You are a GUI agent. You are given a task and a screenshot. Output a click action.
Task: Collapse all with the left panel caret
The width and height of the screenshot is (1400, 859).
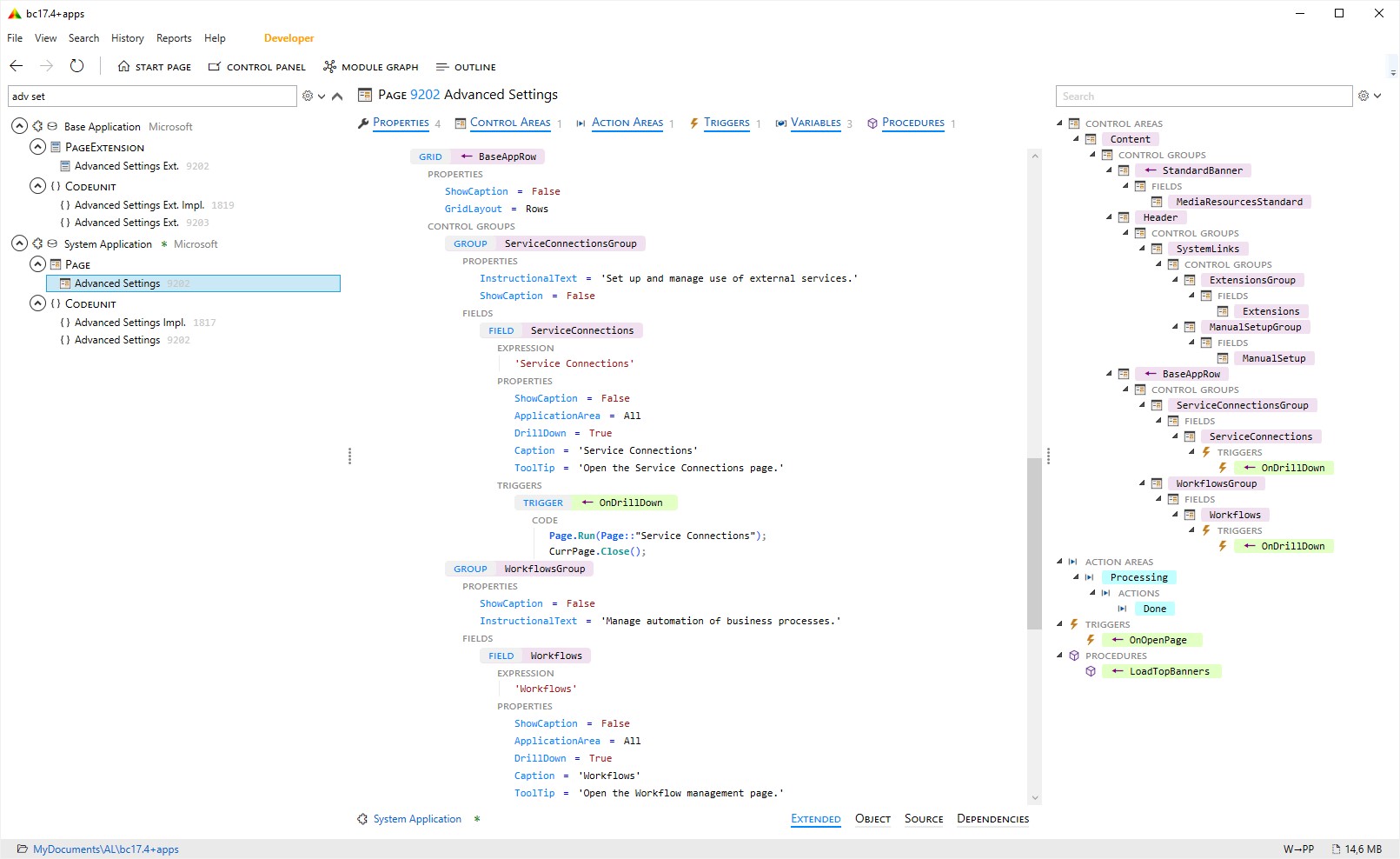[337, 97]
